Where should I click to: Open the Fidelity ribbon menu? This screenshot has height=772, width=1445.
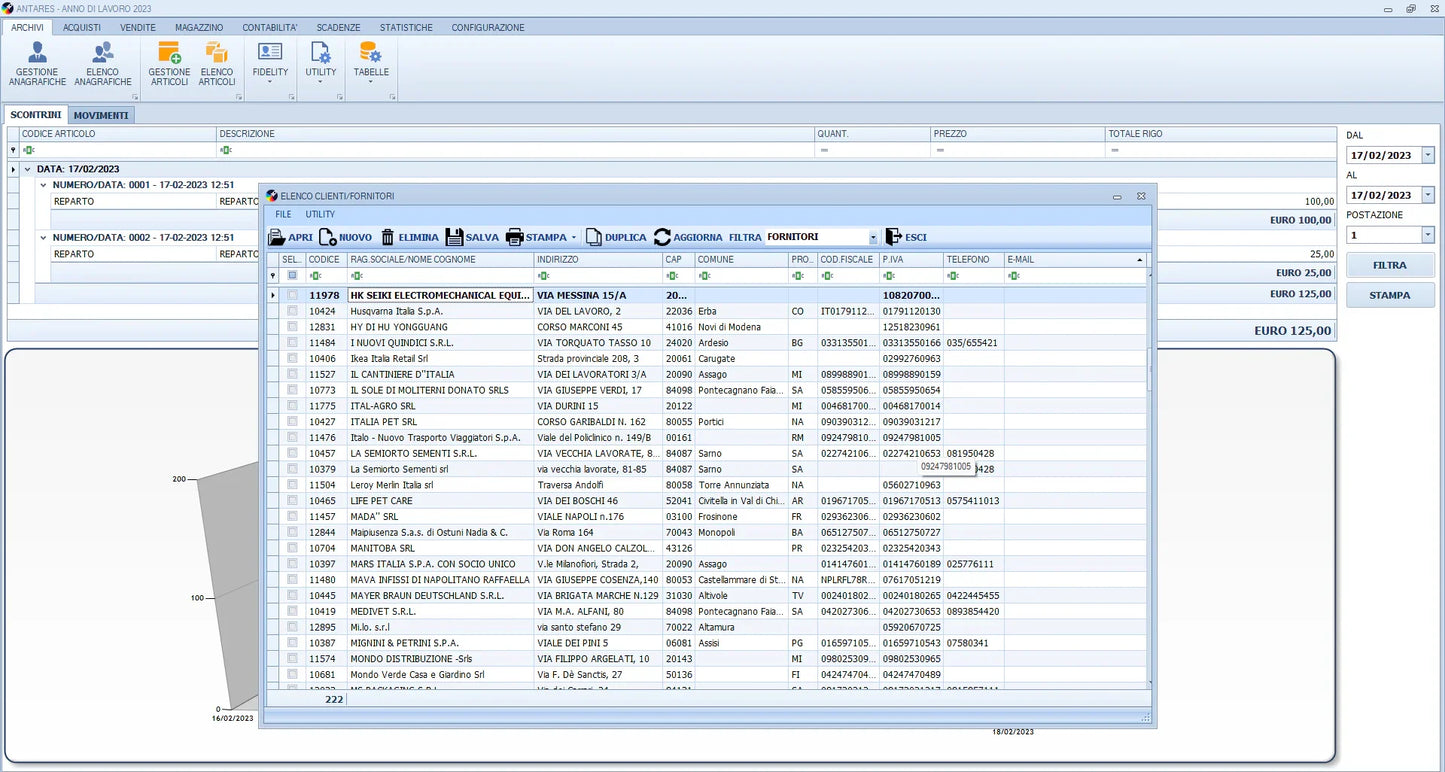270,65
